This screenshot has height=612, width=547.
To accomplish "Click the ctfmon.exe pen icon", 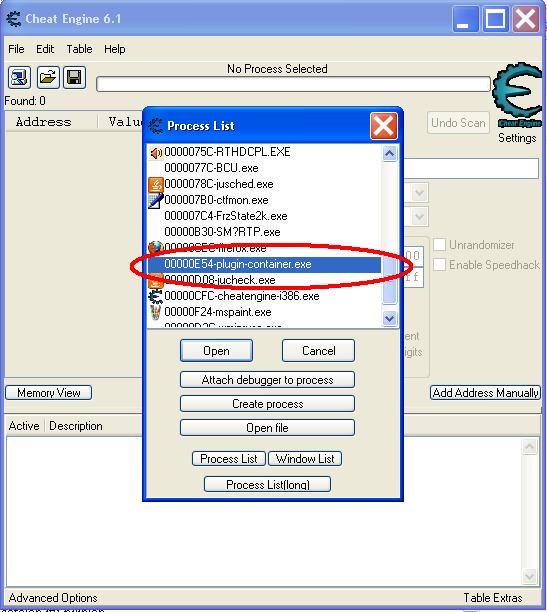I will [x=155, y=201].
